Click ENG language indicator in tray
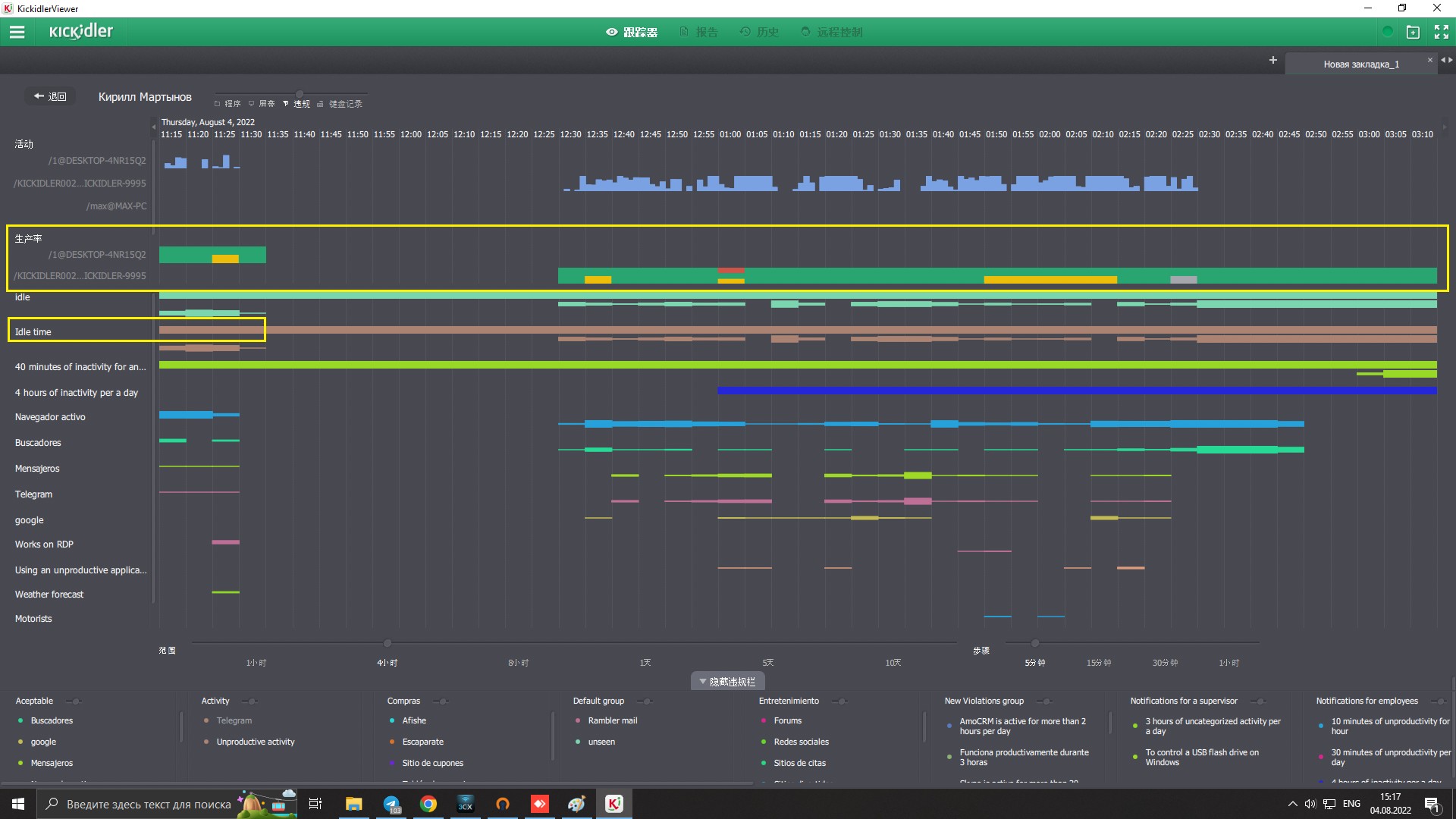This screenshot has height=819, width=1456. (1351, 804)
